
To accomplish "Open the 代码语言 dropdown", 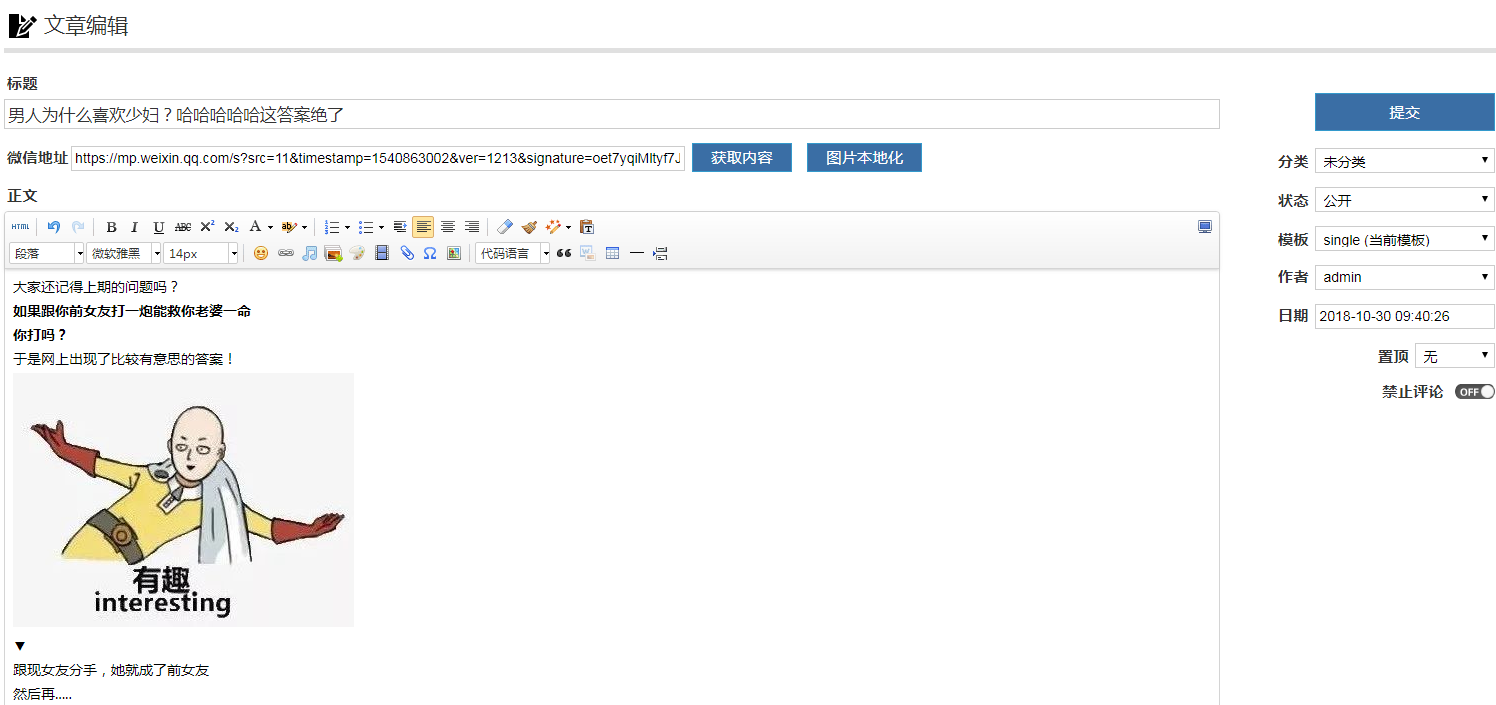I will coord(513,253).
